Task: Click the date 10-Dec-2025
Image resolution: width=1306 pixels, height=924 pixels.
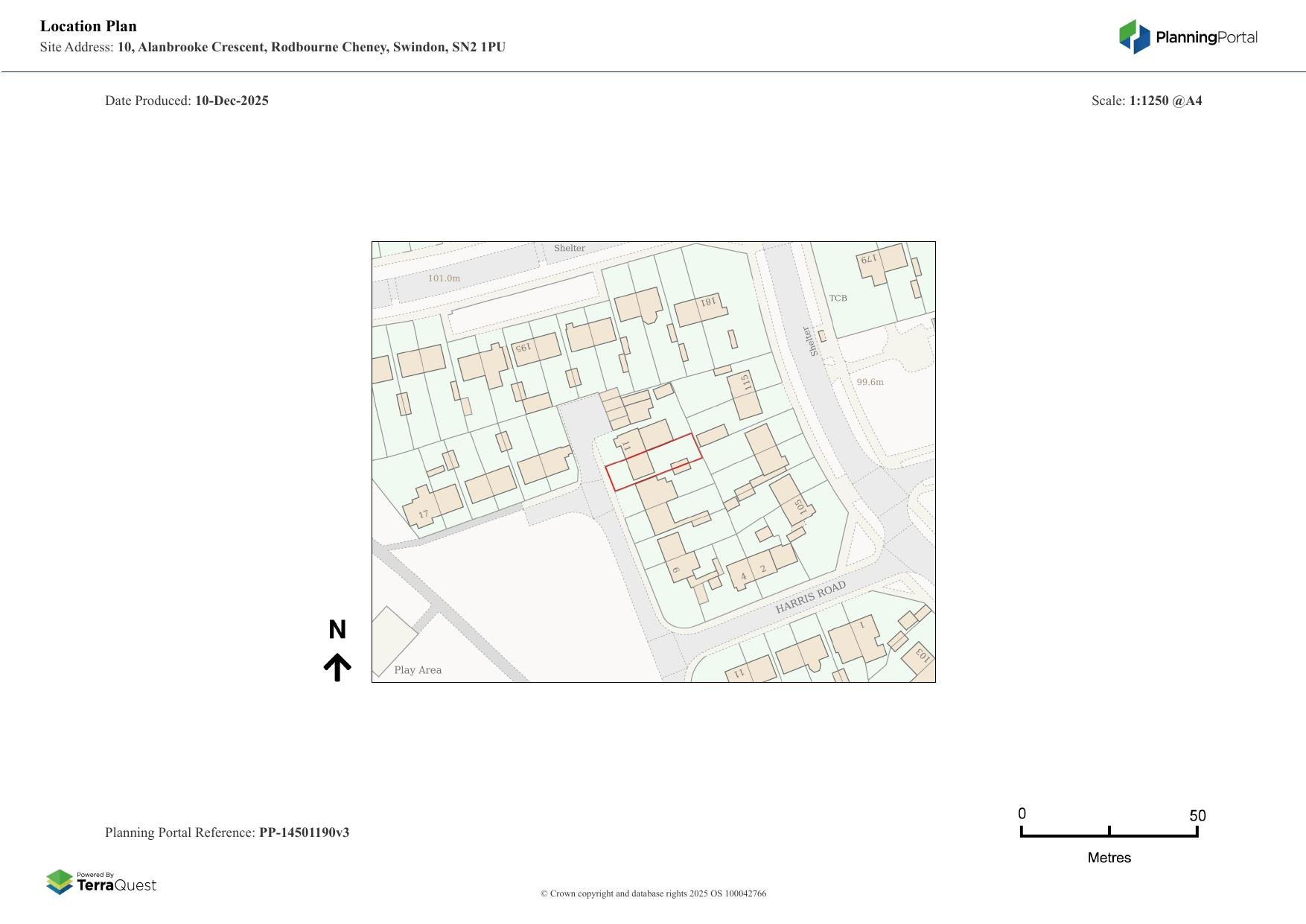Action: tap(232, 101)
